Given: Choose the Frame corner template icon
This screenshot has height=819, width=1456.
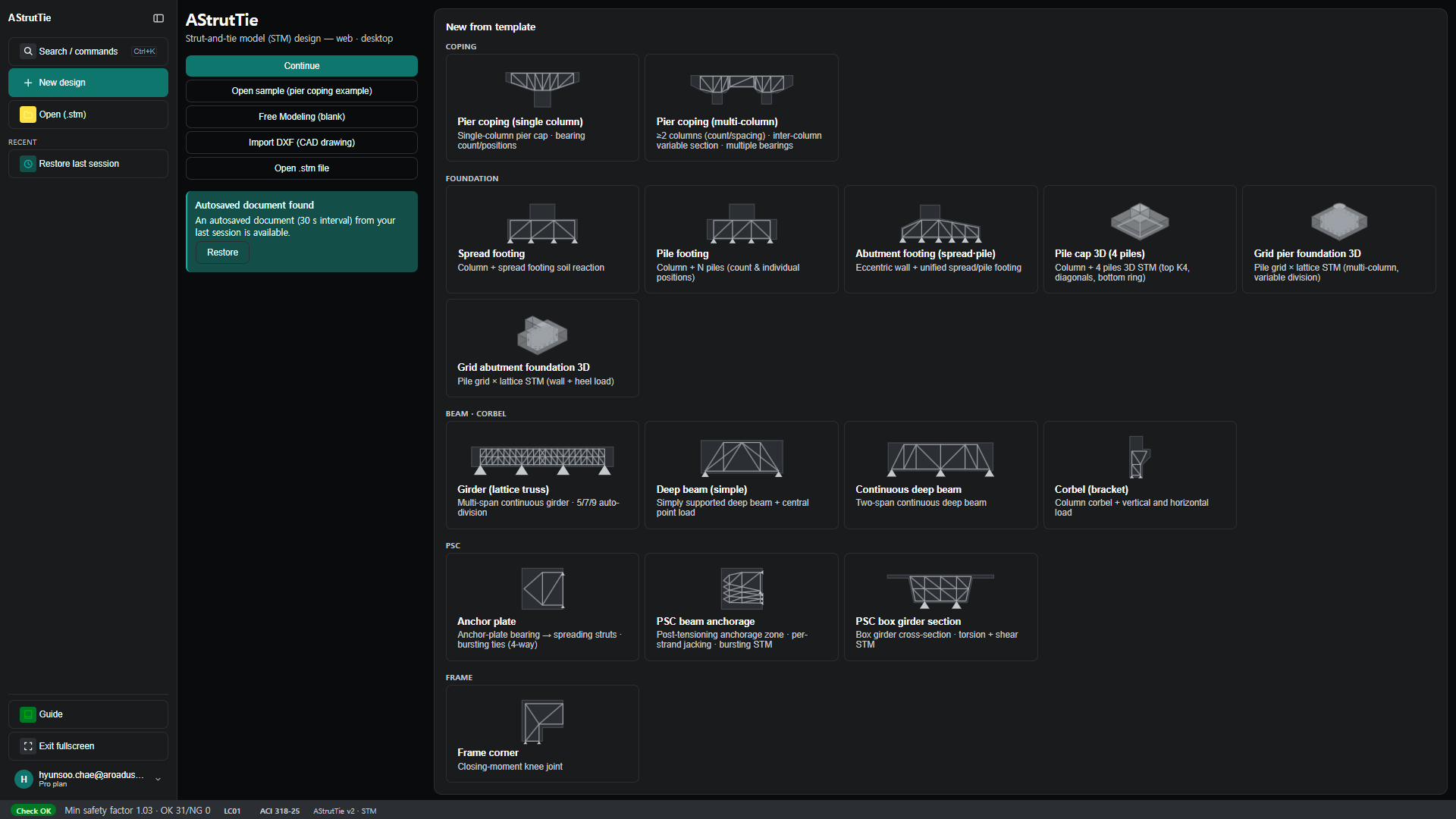Looking at the screenshot, I should (542, 721).
